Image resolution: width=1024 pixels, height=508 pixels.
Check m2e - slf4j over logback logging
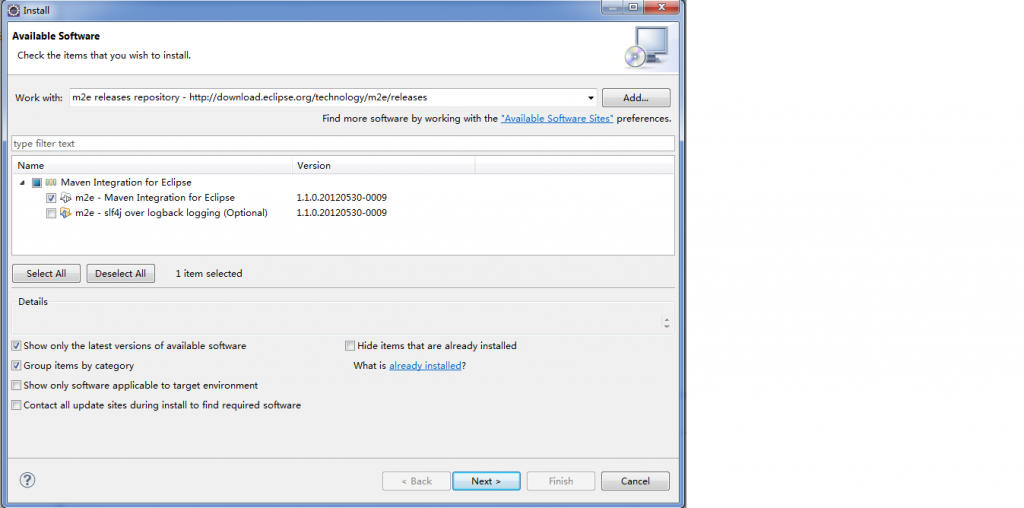click(51, 214)
